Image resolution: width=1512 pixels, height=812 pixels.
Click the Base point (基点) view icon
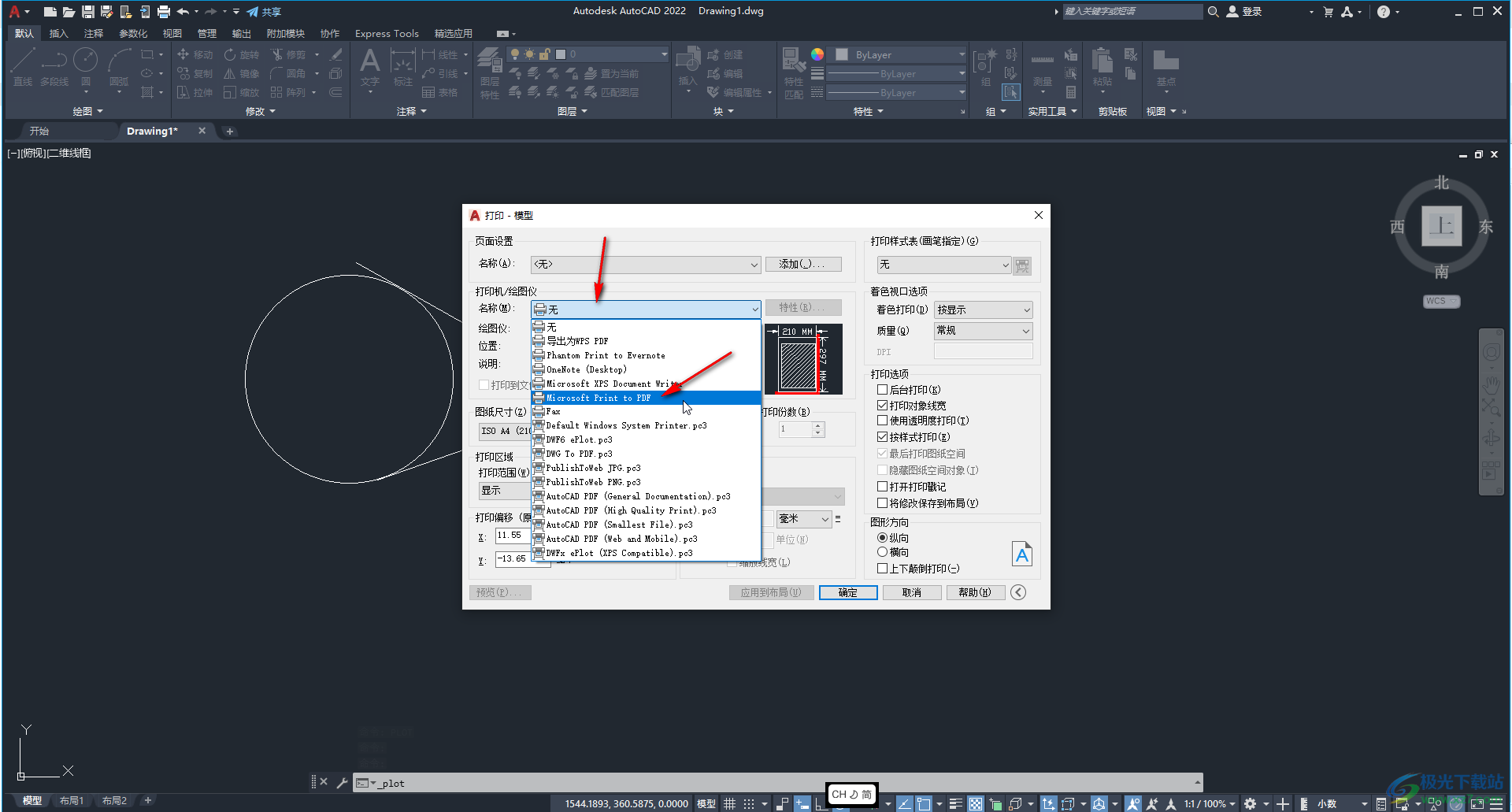tap(1166, 68)
